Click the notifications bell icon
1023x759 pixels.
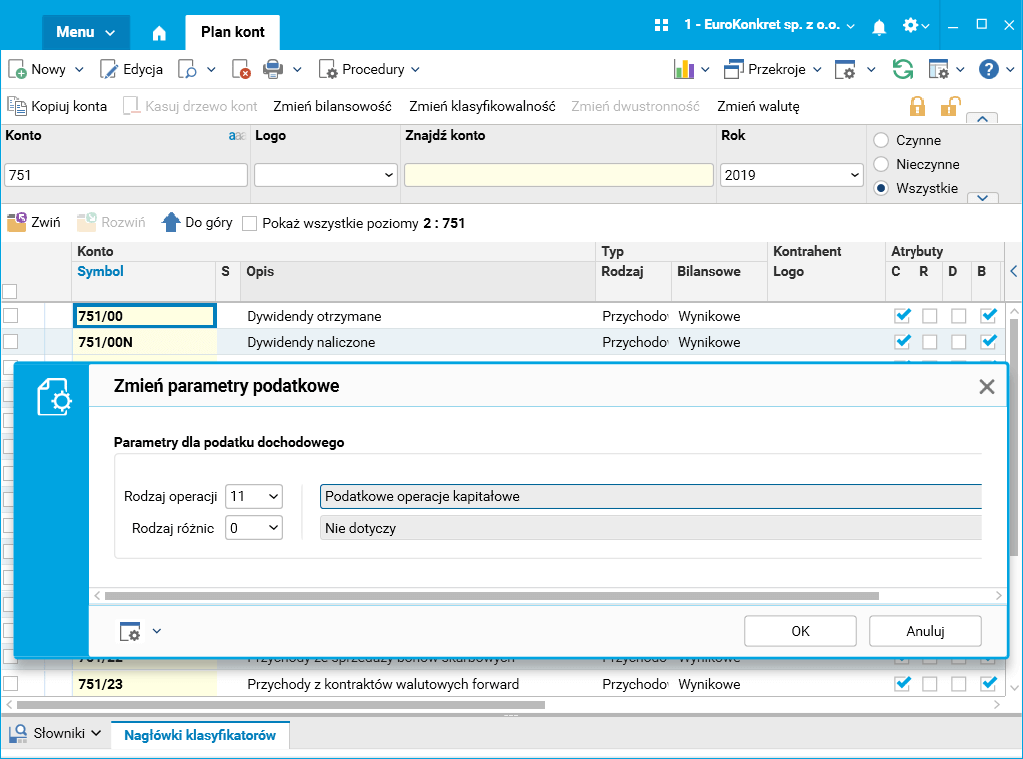[x=879, y=27]
